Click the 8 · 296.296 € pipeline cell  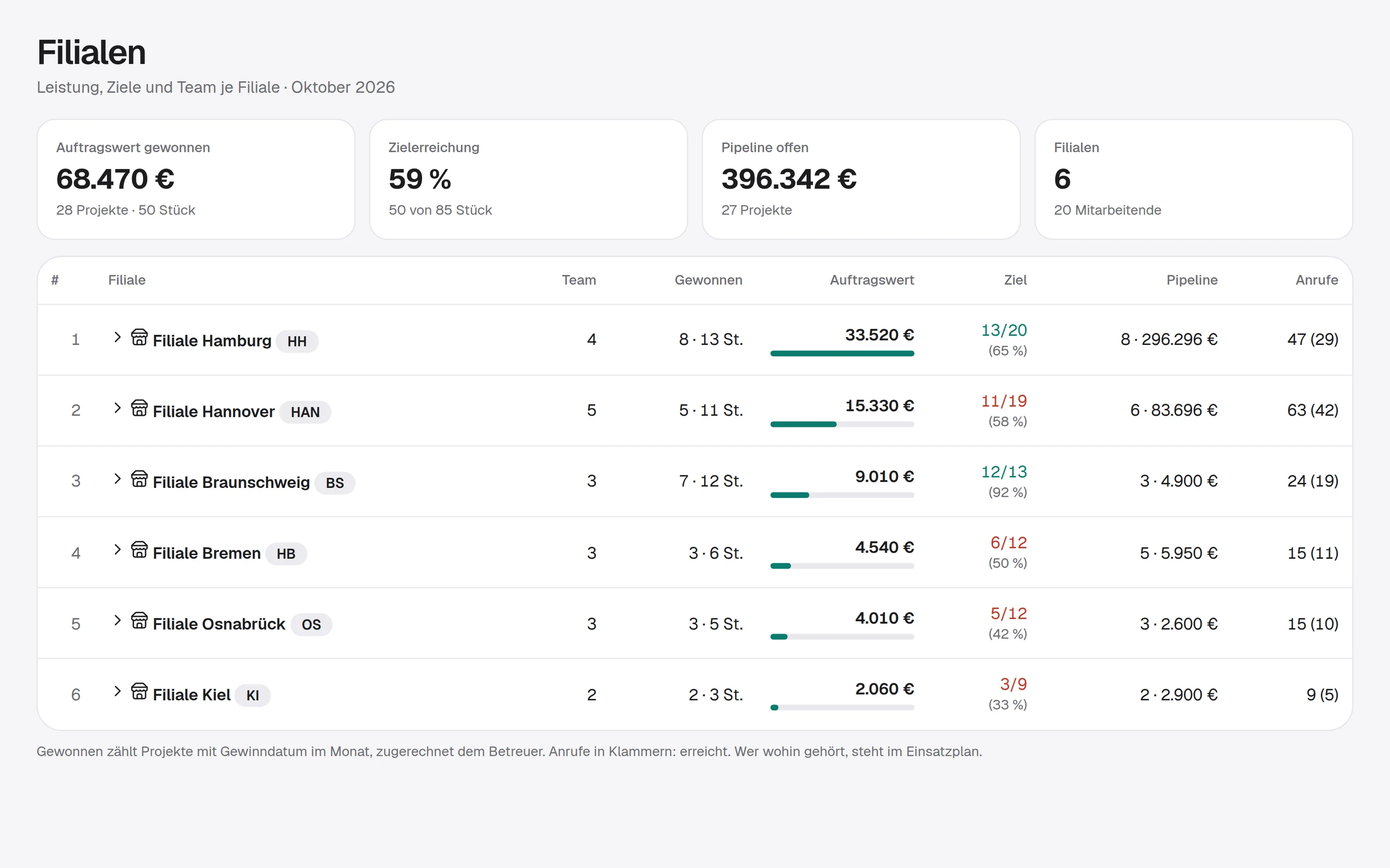click(1168, 339)
